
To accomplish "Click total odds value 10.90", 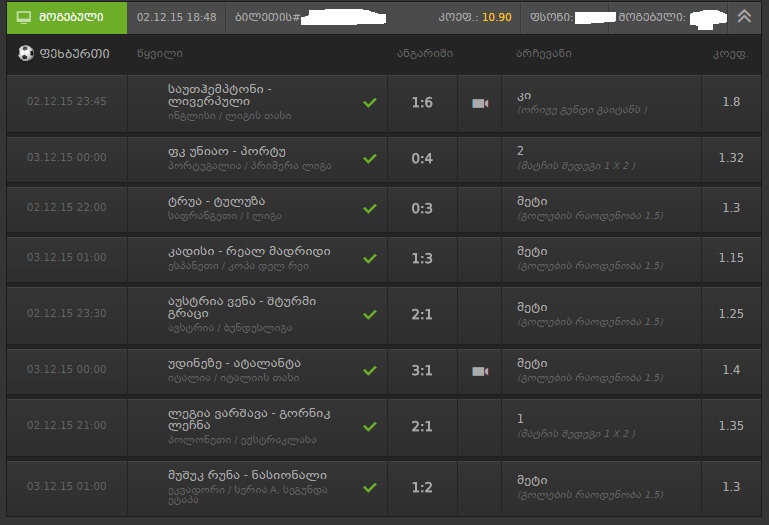I will click(x=497, y=17).
